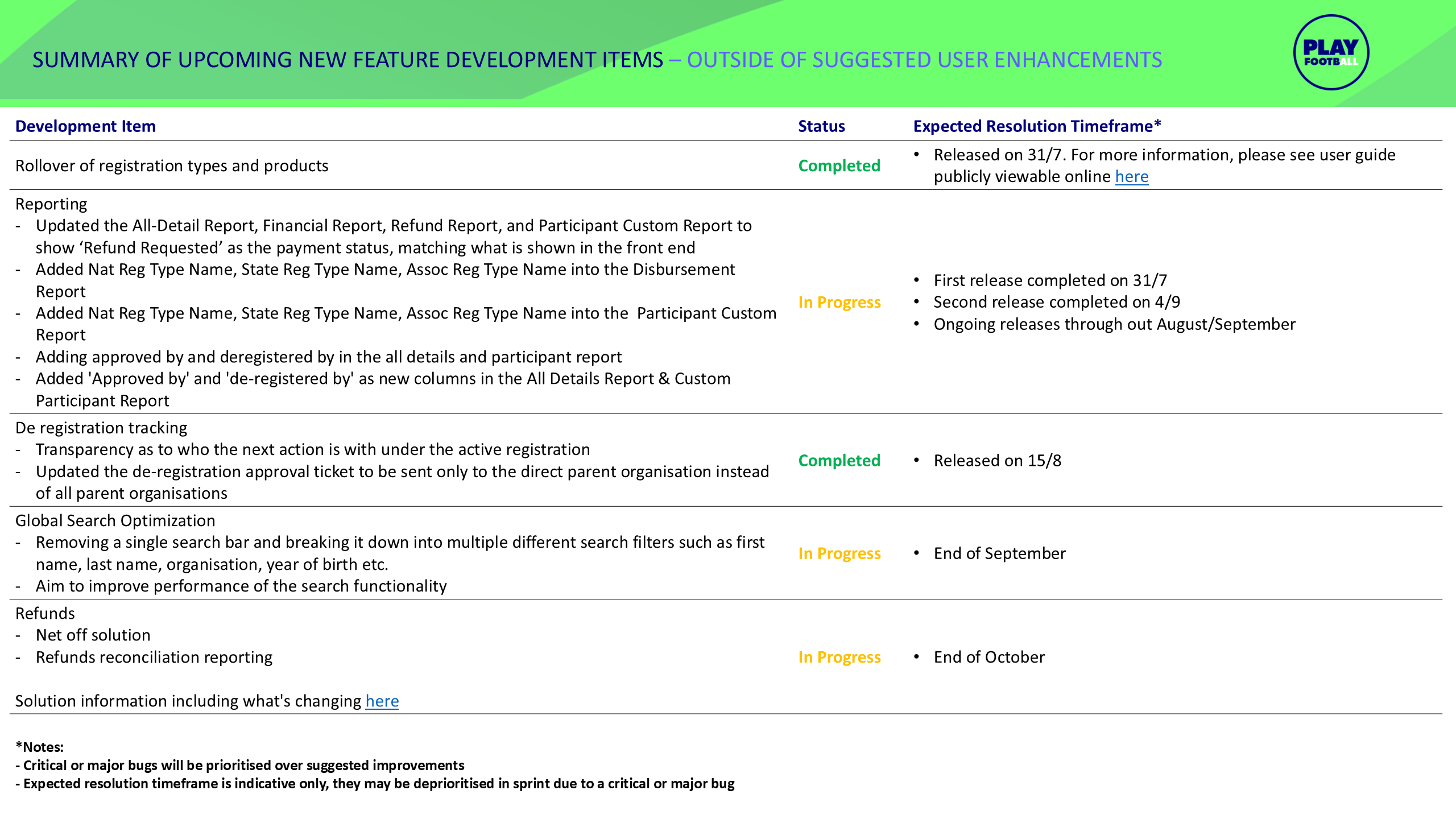Click the 'Second release completed on 4/9' bullet

coord(1056,302)
